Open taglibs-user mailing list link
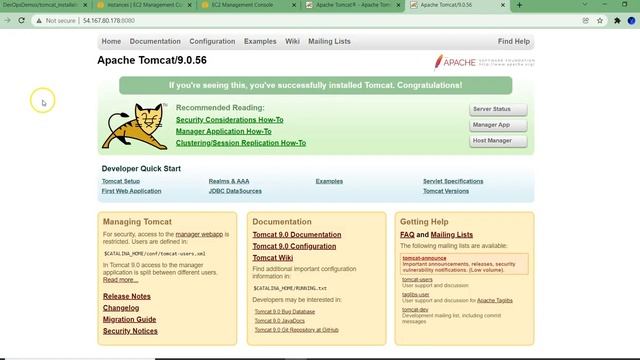This screenshot has width=640, height=360. pos(416,294)
